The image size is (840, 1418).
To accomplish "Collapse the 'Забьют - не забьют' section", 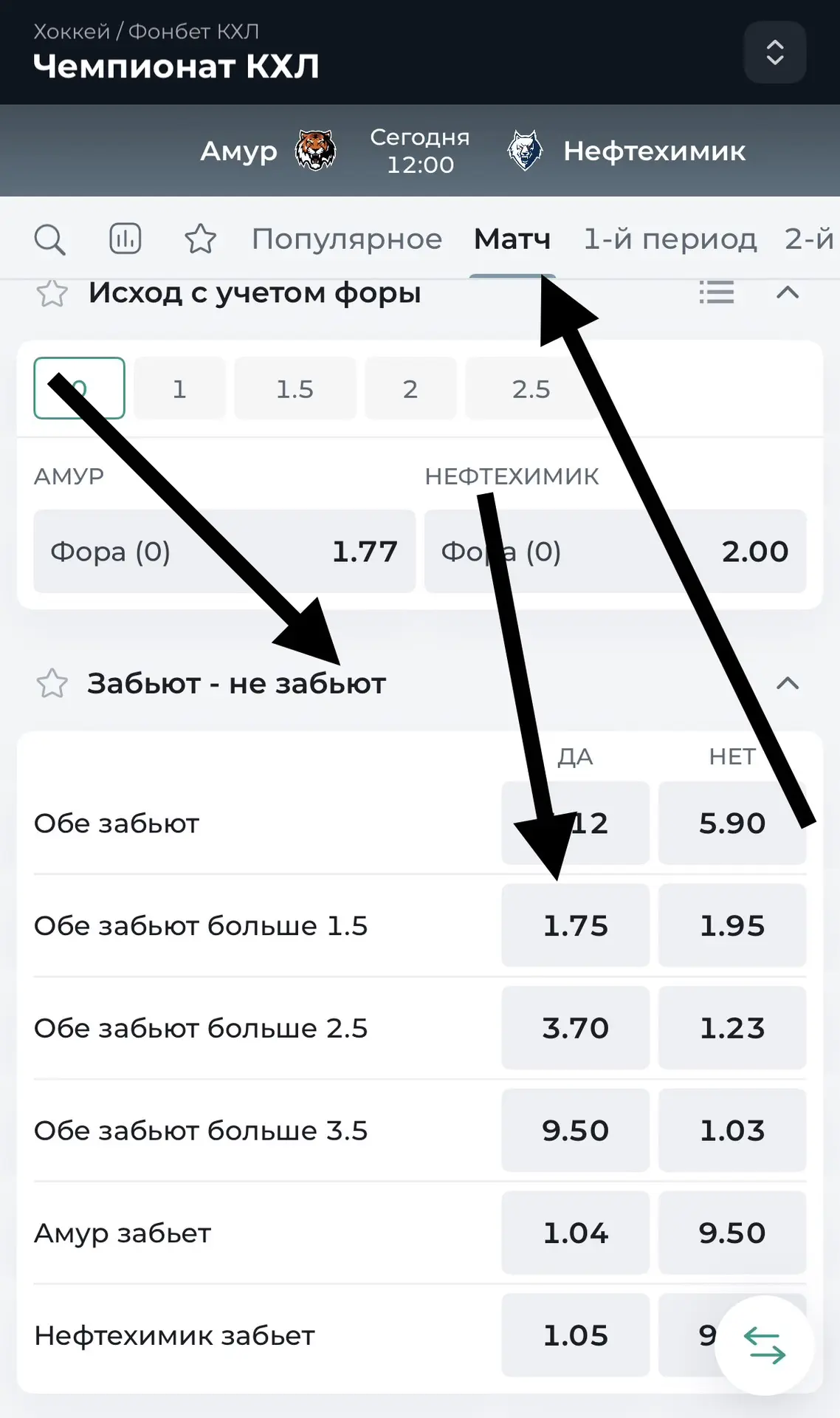I will 788,683.
